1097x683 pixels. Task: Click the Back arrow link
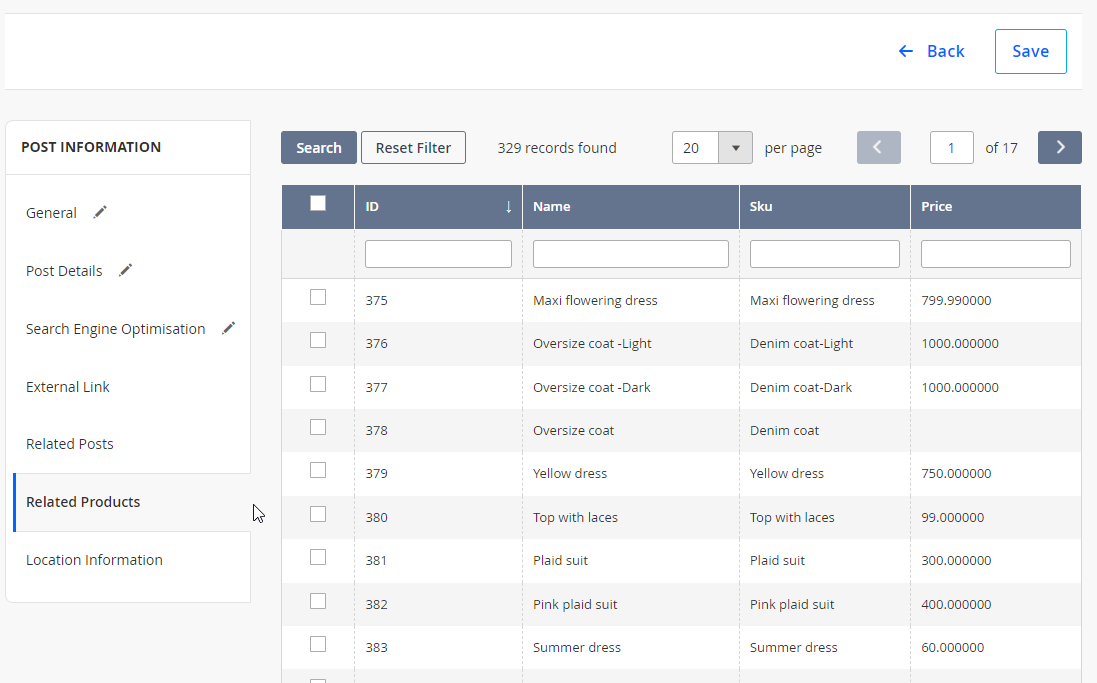(931, 51)
